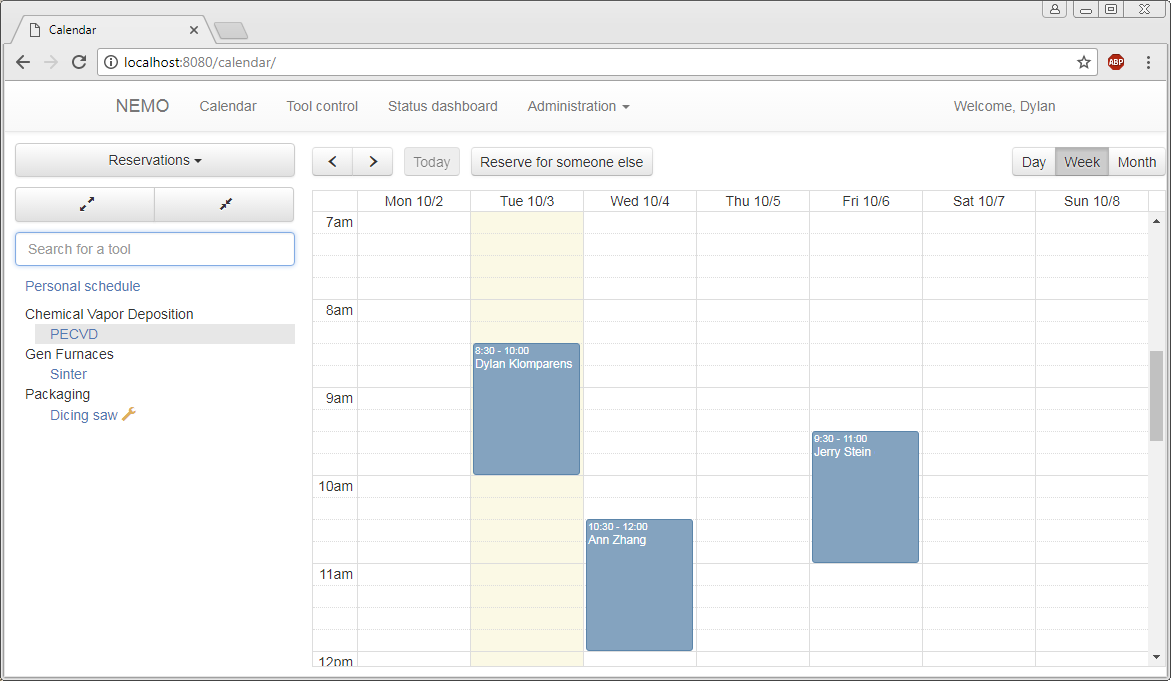Open Chrome user profile icon
This screenshot has height=681, width=1171.
point(1054,9)
